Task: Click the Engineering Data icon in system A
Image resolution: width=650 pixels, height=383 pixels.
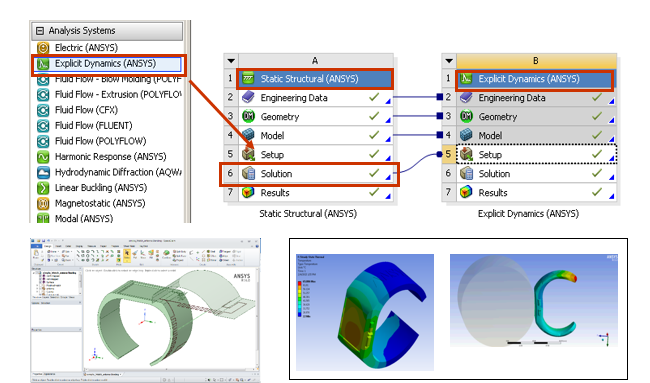Action: click(248, 97)
